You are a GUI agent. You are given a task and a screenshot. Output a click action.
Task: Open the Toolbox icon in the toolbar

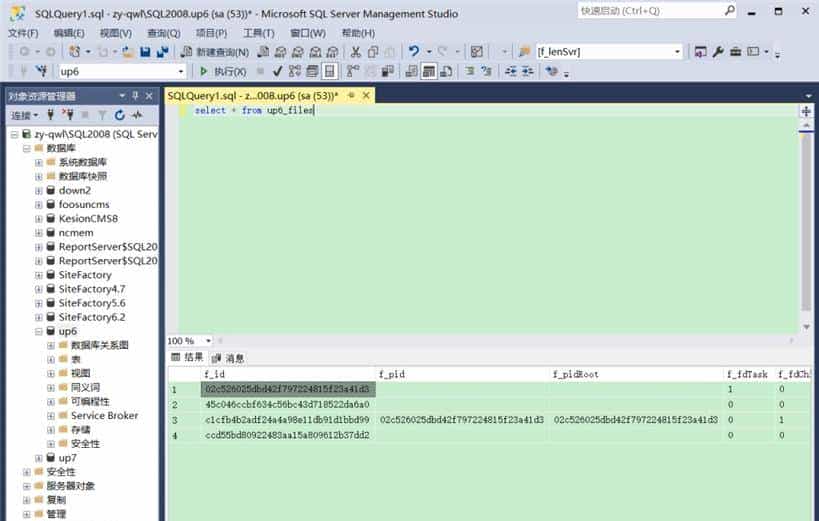735,51
